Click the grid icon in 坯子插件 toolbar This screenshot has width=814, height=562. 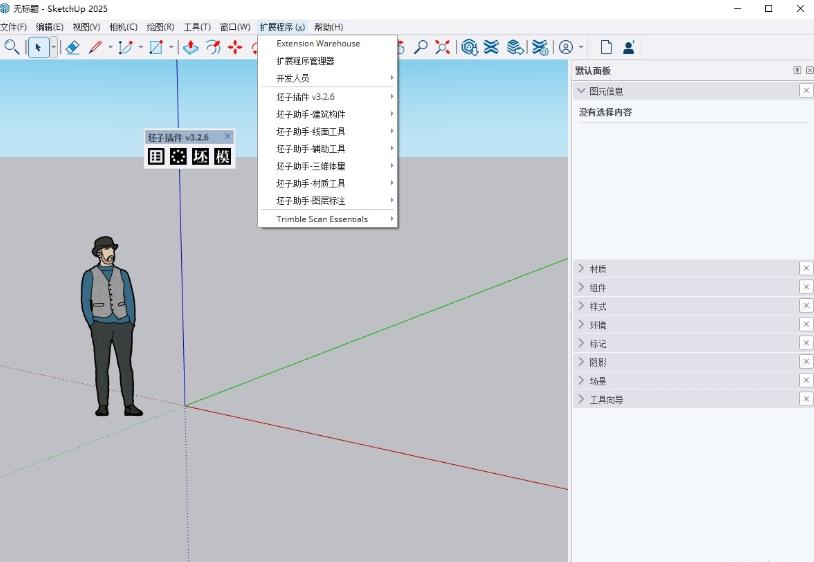(x=156, y=156)
